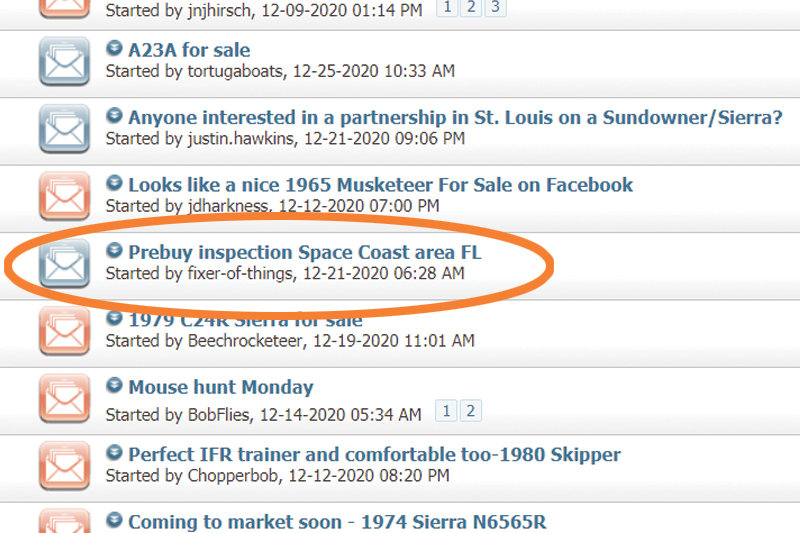Image resolution: width=800 pixels, height=533 pixels.
Task: Click blue arrow icon before Perfect IFR trainer
Action: tap(114, 452)
